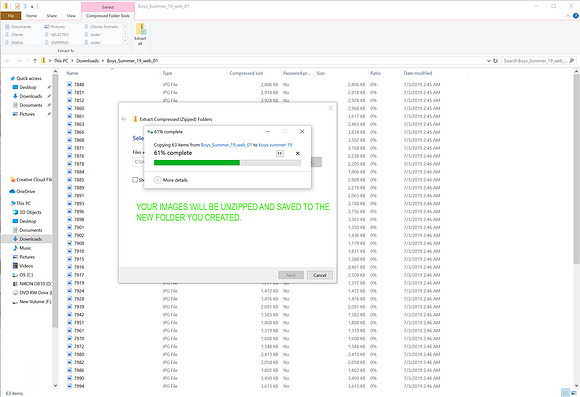
Task: Pause the file copy operation
Action: tap(280, 153)
